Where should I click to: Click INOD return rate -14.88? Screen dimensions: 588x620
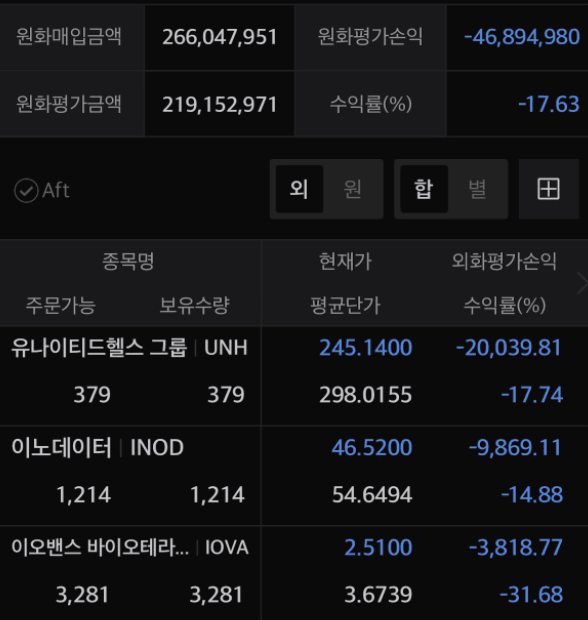(x=532, y=495)
